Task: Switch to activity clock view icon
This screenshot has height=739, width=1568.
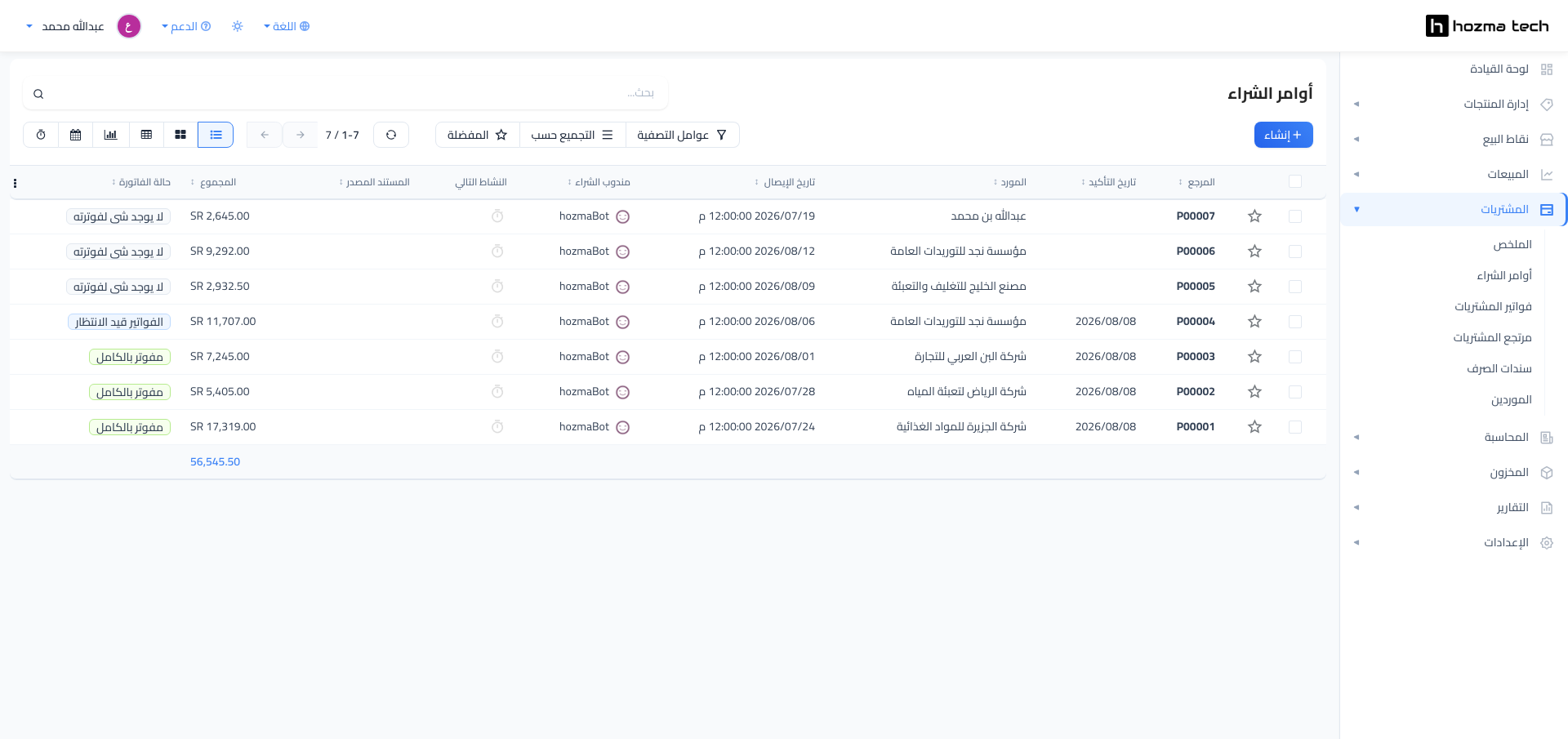Action: [41, 135]
